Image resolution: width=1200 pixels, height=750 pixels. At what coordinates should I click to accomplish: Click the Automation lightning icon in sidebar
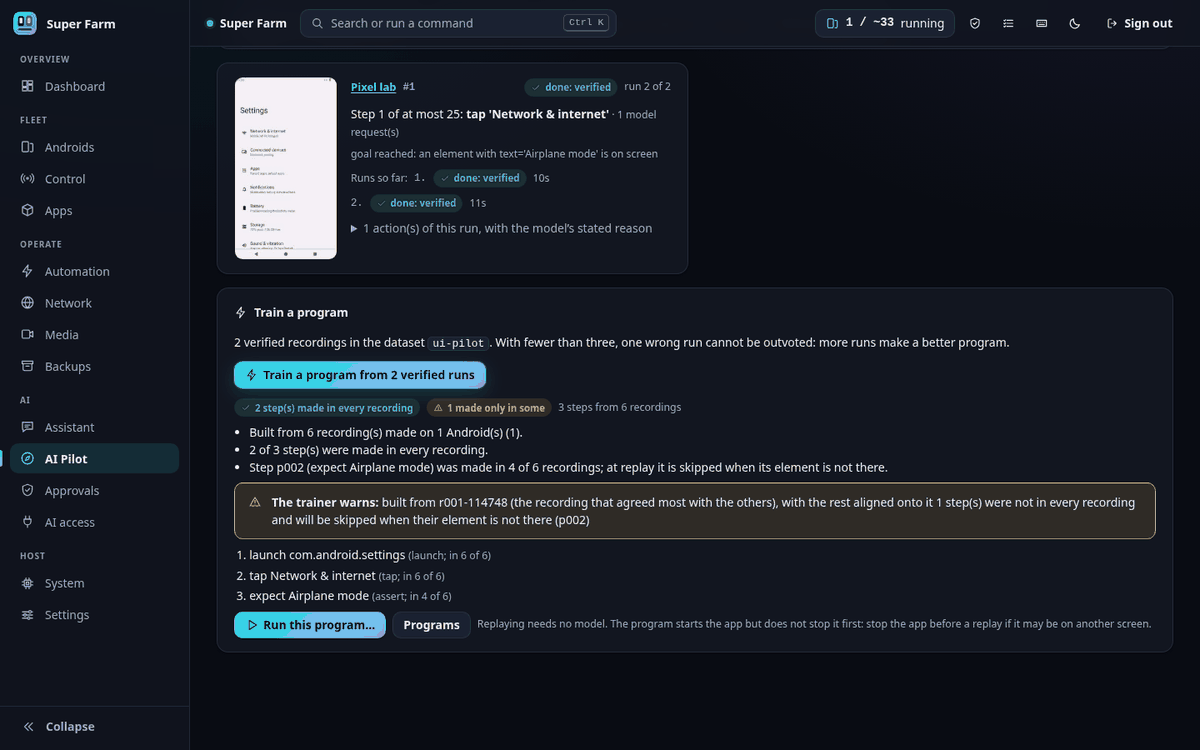(x=27, y=271)
